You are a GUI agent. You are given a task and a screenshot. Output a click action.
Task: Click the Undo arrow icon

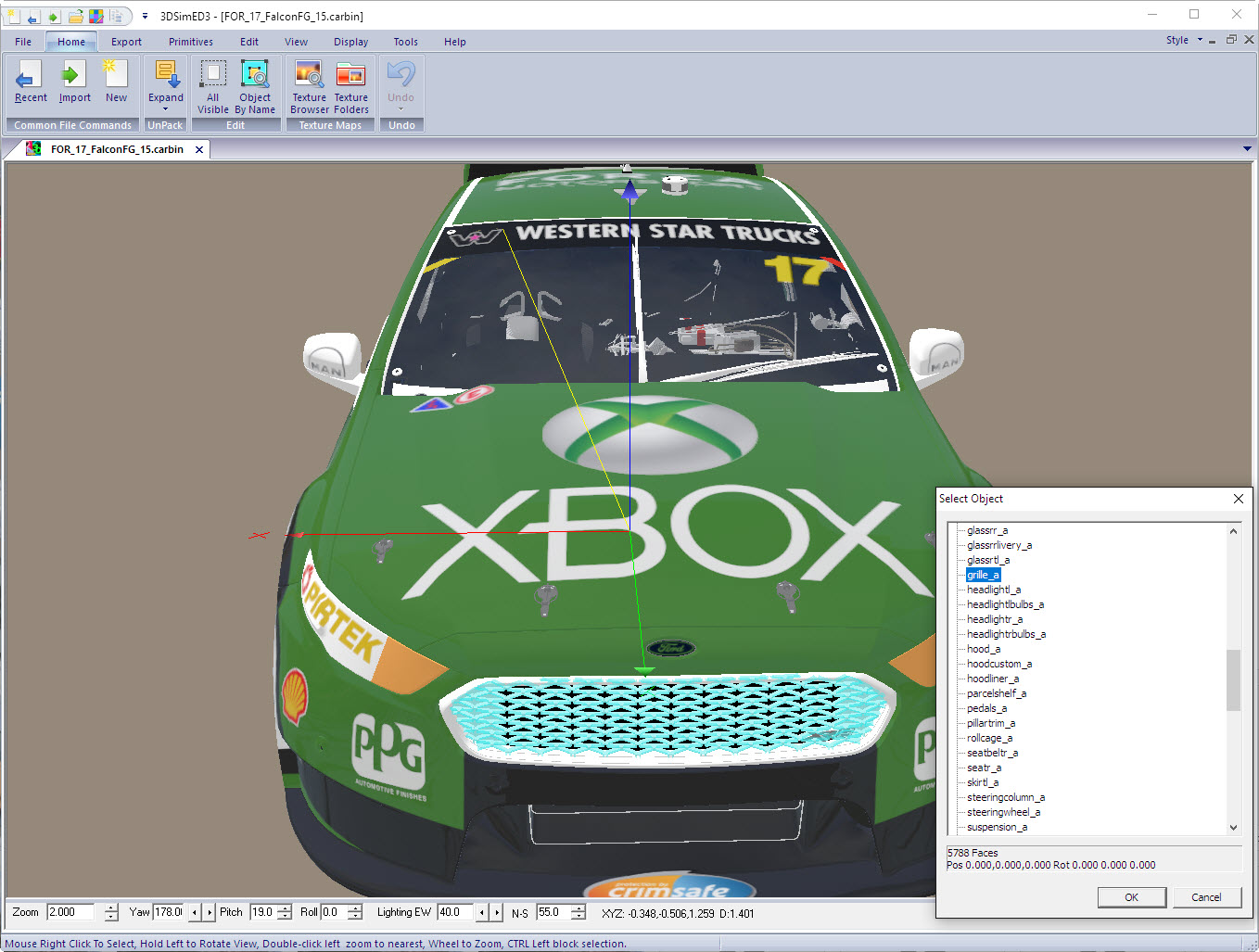tap(401, 73)
